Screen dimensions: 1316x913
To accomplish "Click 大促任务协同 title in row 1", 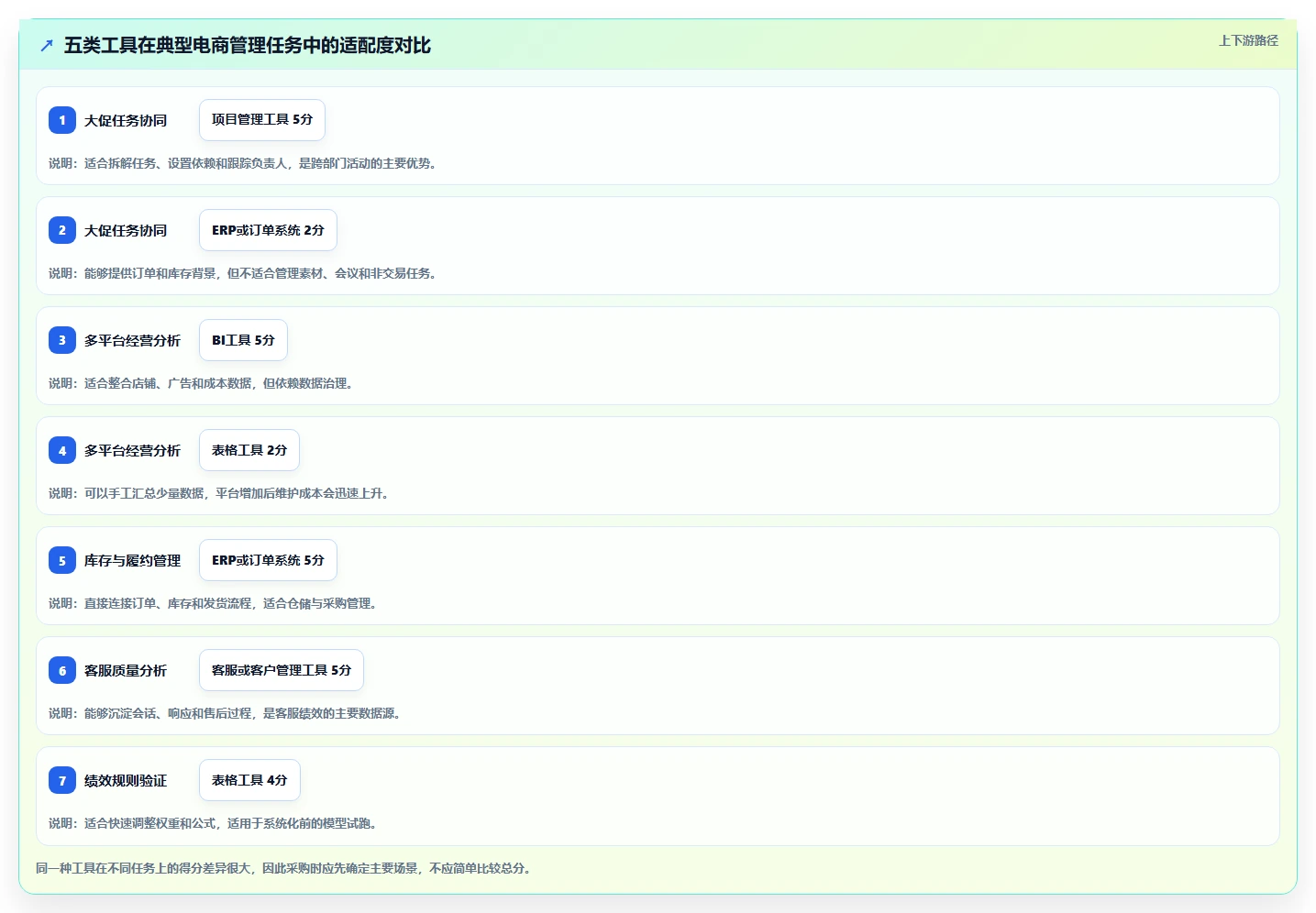I will (x=126, y=120).
